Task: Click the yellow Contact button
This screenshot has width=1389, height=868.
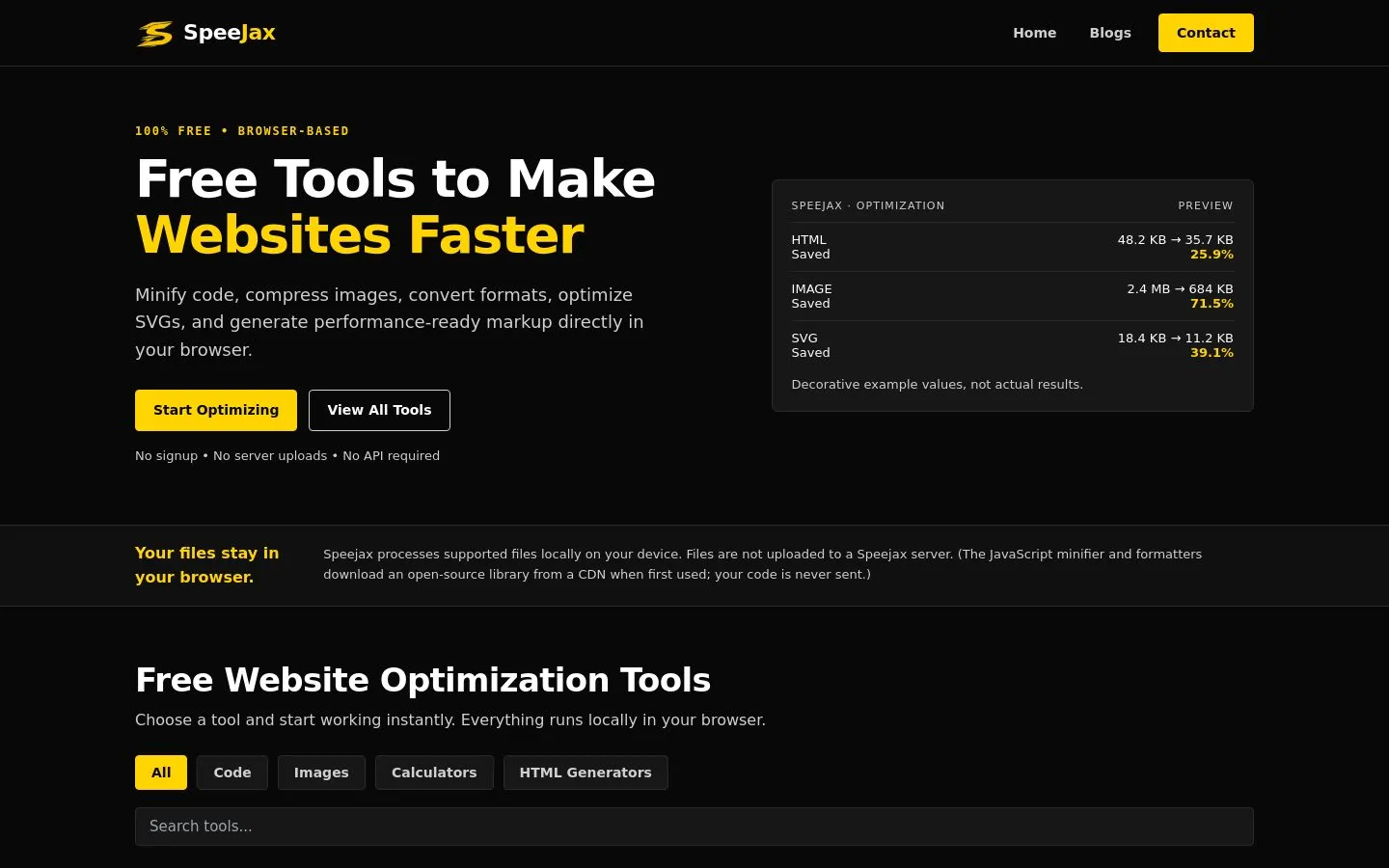Action: click(x=1206, y=33)
